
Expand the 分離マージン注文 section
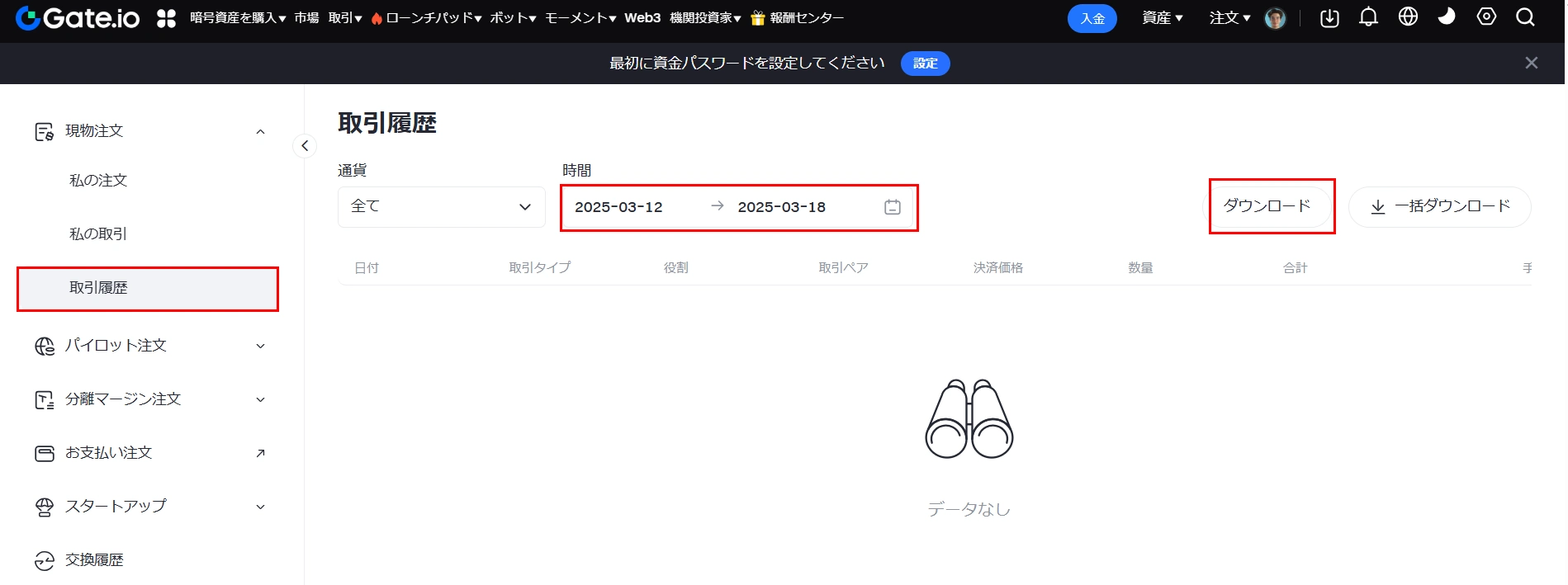(261, 399)
